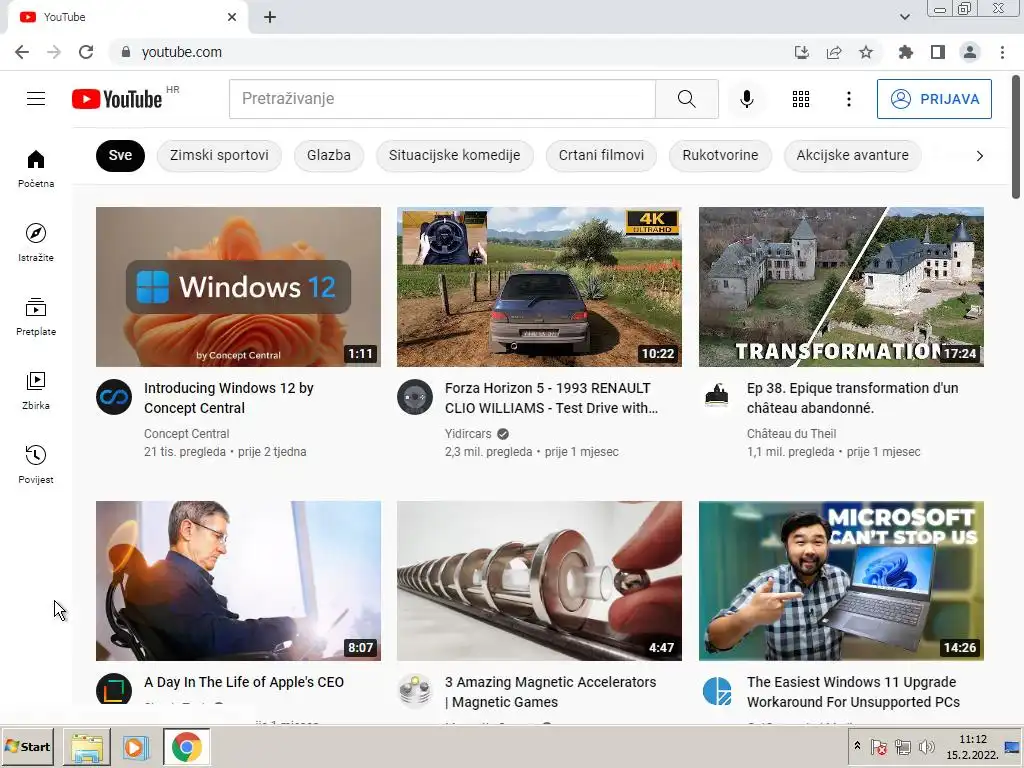Image resolution: width=1024 pixels, height=768 pixels.
Task: Select Akcijske avanture chip
Action: pos(852,155)
